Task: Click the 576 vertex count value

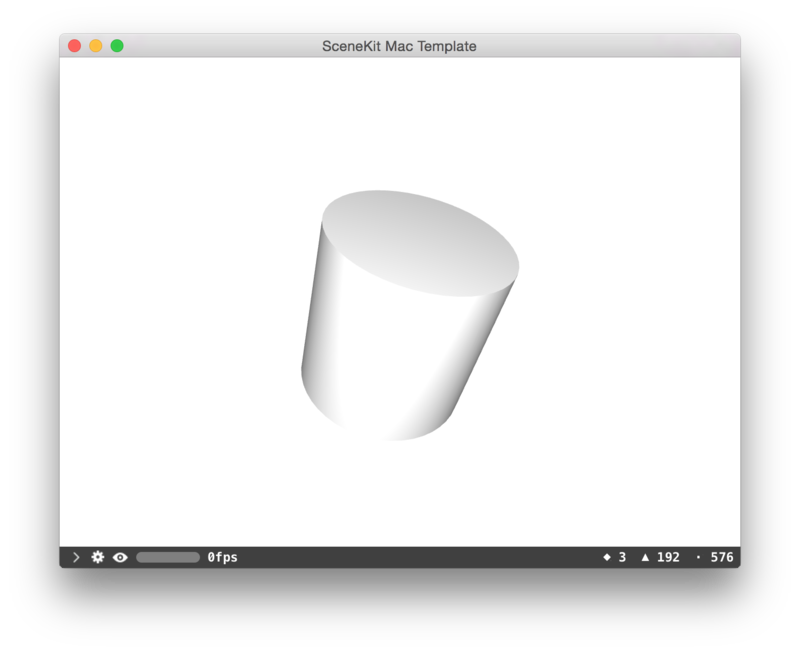Action: pyautogui.click(x=722, y=557)
